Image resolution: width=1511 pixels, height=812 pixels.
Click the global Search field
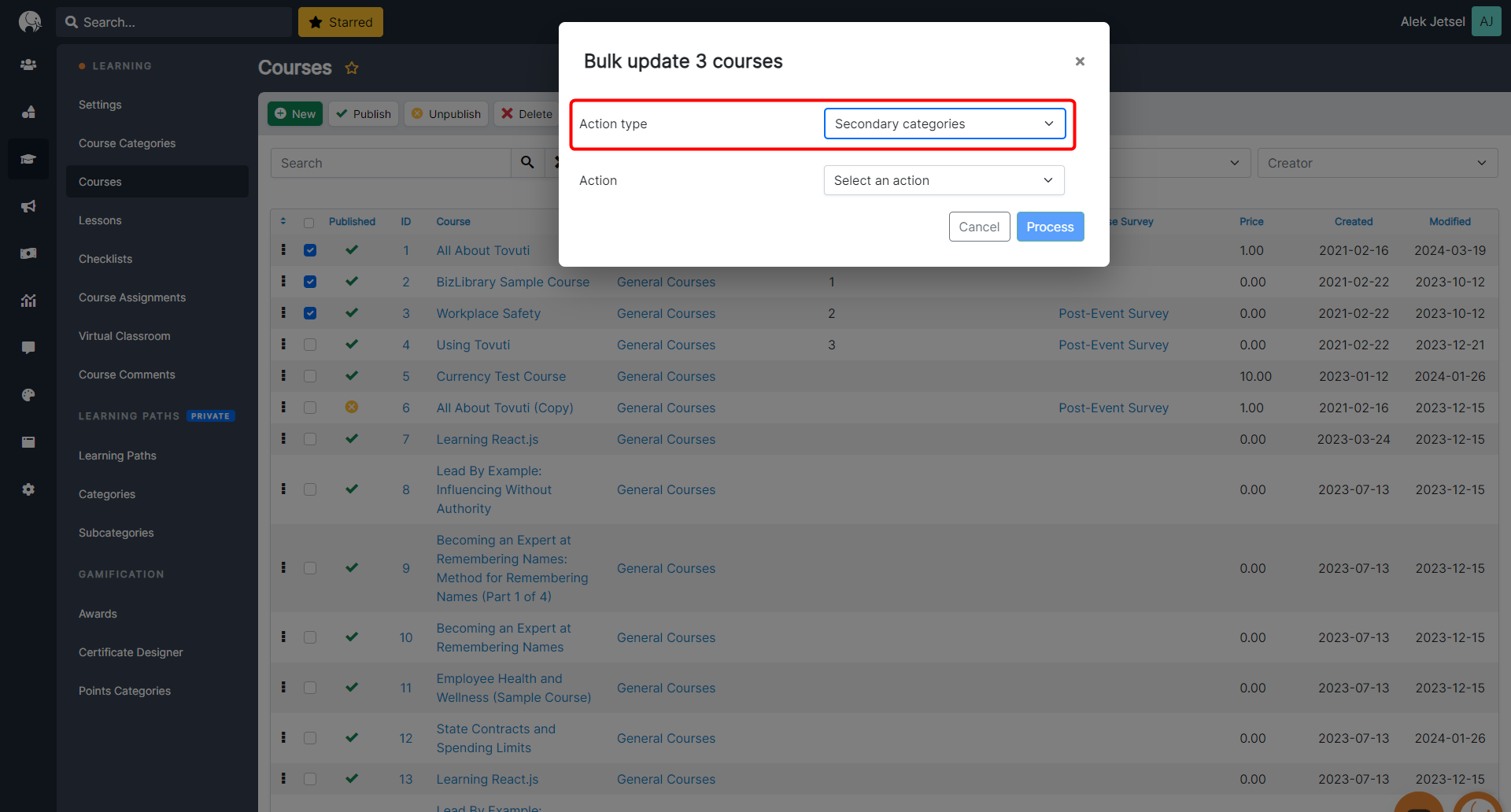pyautogui.click(x=174, y=22)
